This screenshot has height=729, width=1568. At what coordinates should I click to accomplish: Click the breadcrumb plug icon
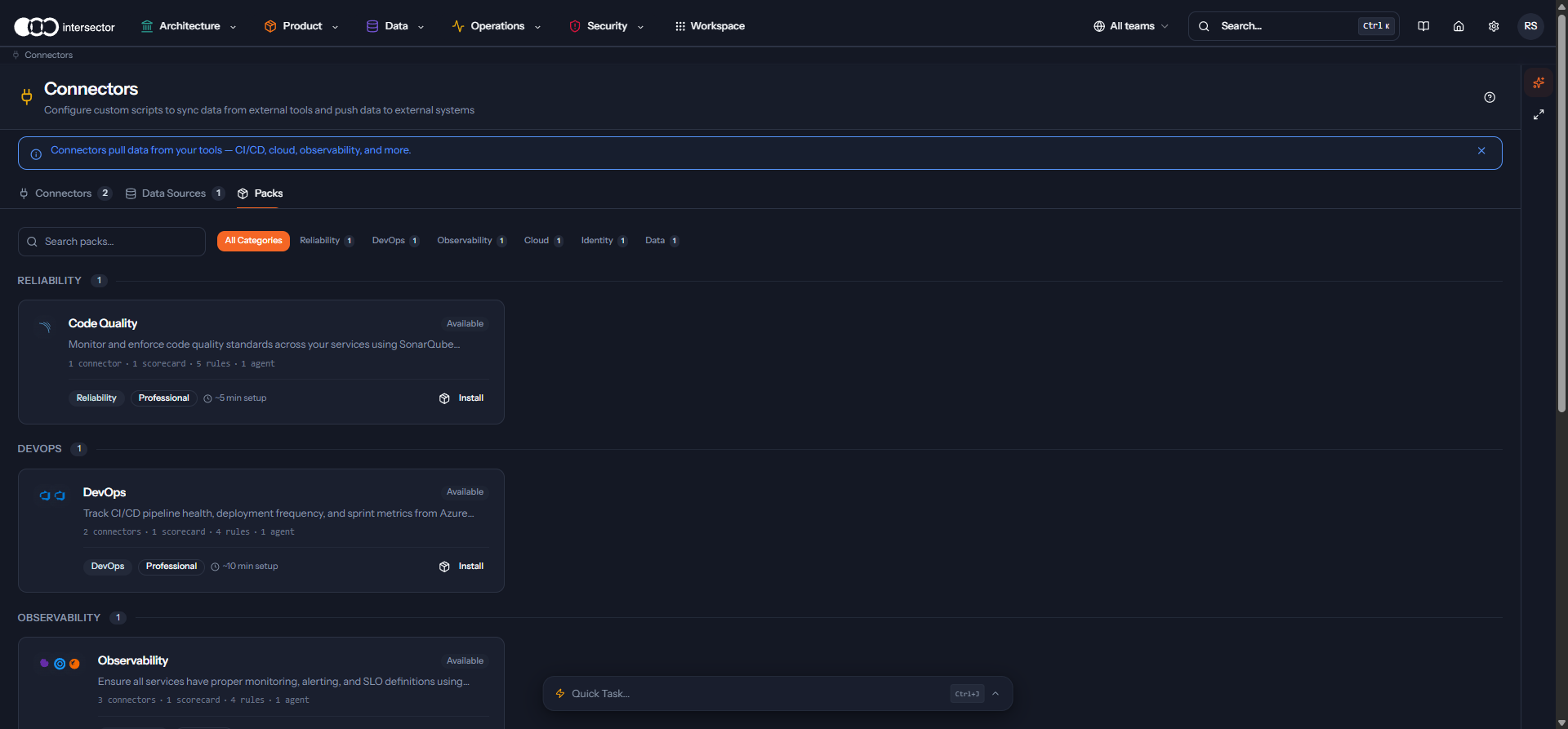[16, 55]
